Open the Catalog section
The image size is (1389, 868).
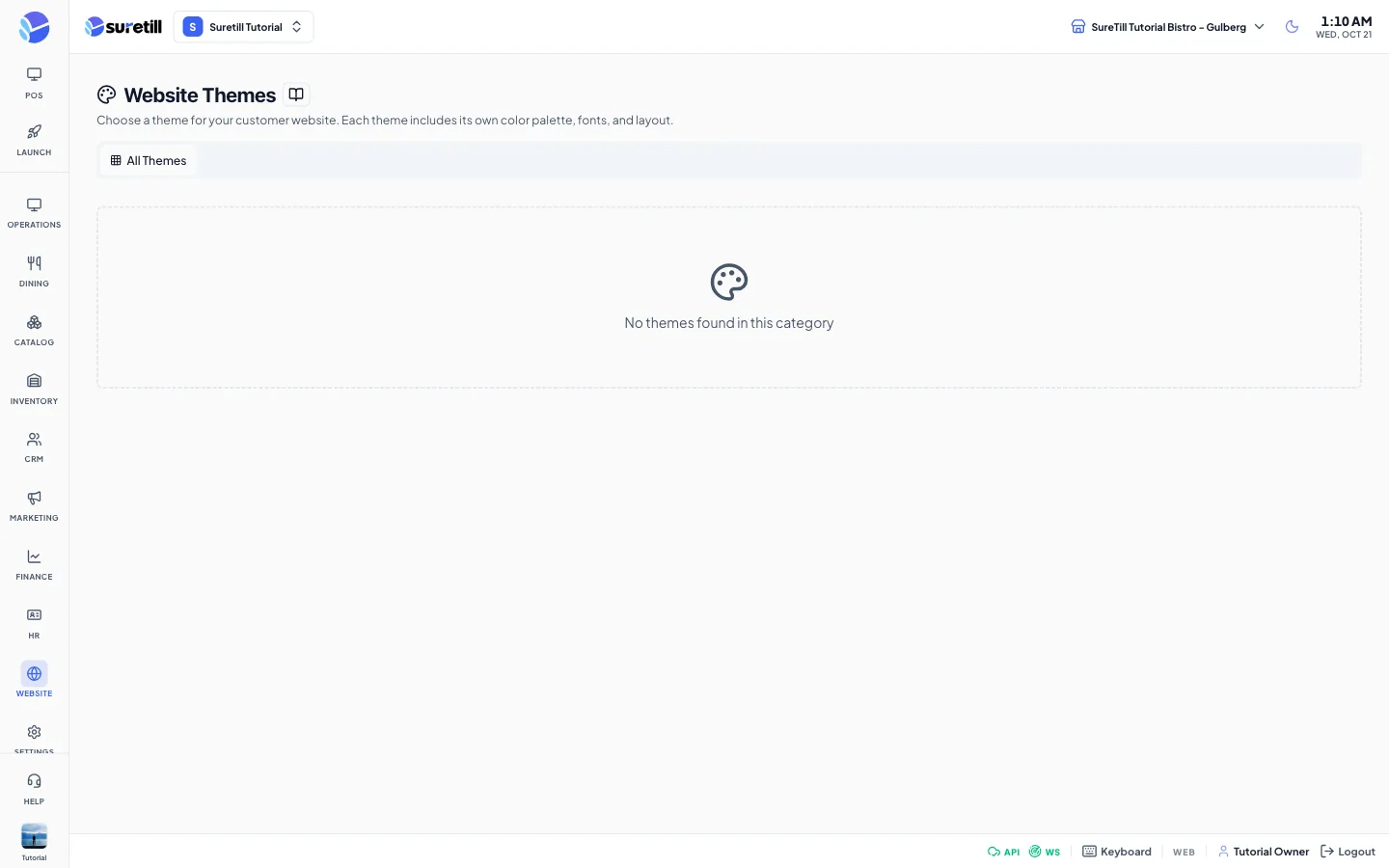click(34, 331)
